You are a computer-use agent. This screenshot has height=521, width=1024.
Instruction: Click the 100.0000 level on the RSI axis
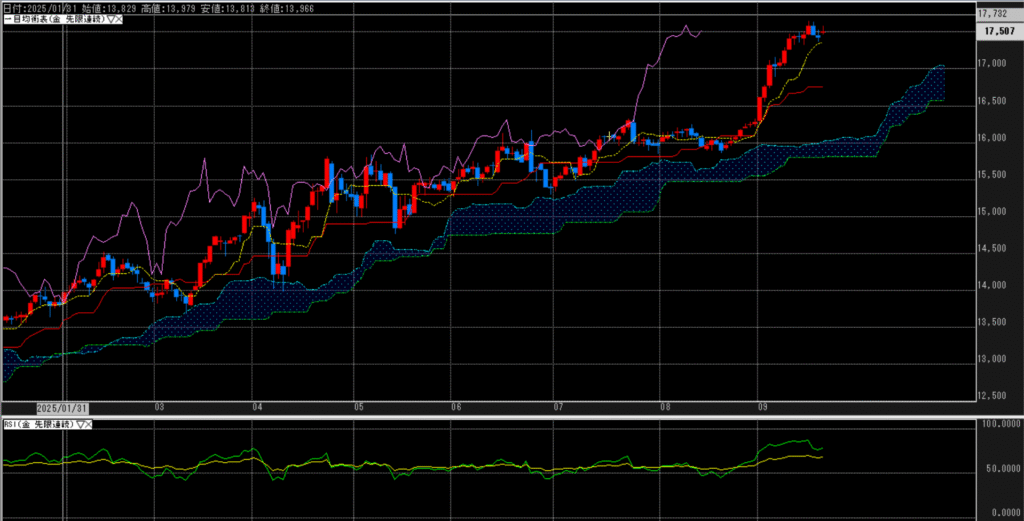click(x=999, y=425)
